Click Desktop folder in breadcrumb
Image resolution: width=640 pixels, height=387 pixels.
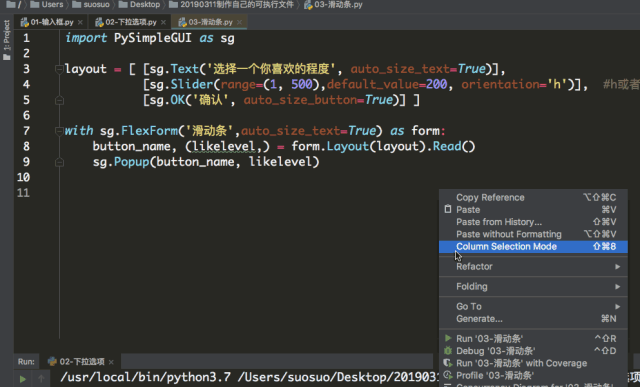139,4
